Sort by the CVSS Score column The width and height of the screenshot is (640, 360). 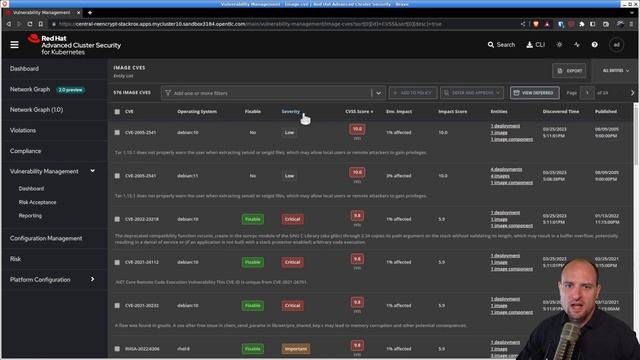point(359,111)
